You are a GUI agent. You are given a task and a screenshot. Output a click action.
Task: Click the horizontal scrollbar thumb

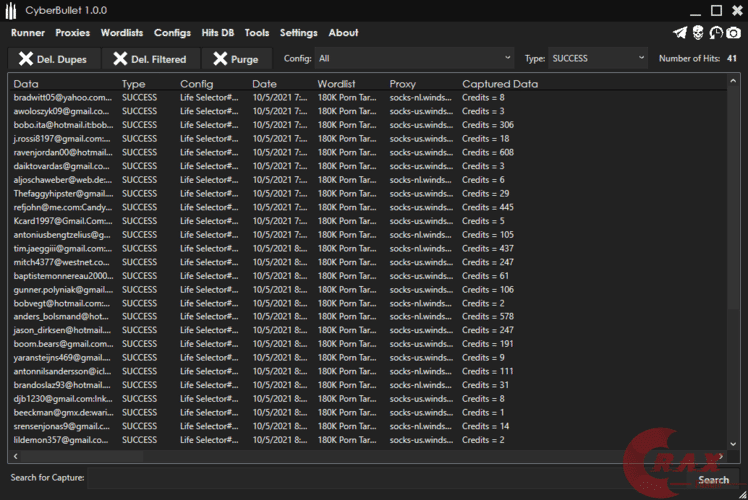(x=82, y=456)
